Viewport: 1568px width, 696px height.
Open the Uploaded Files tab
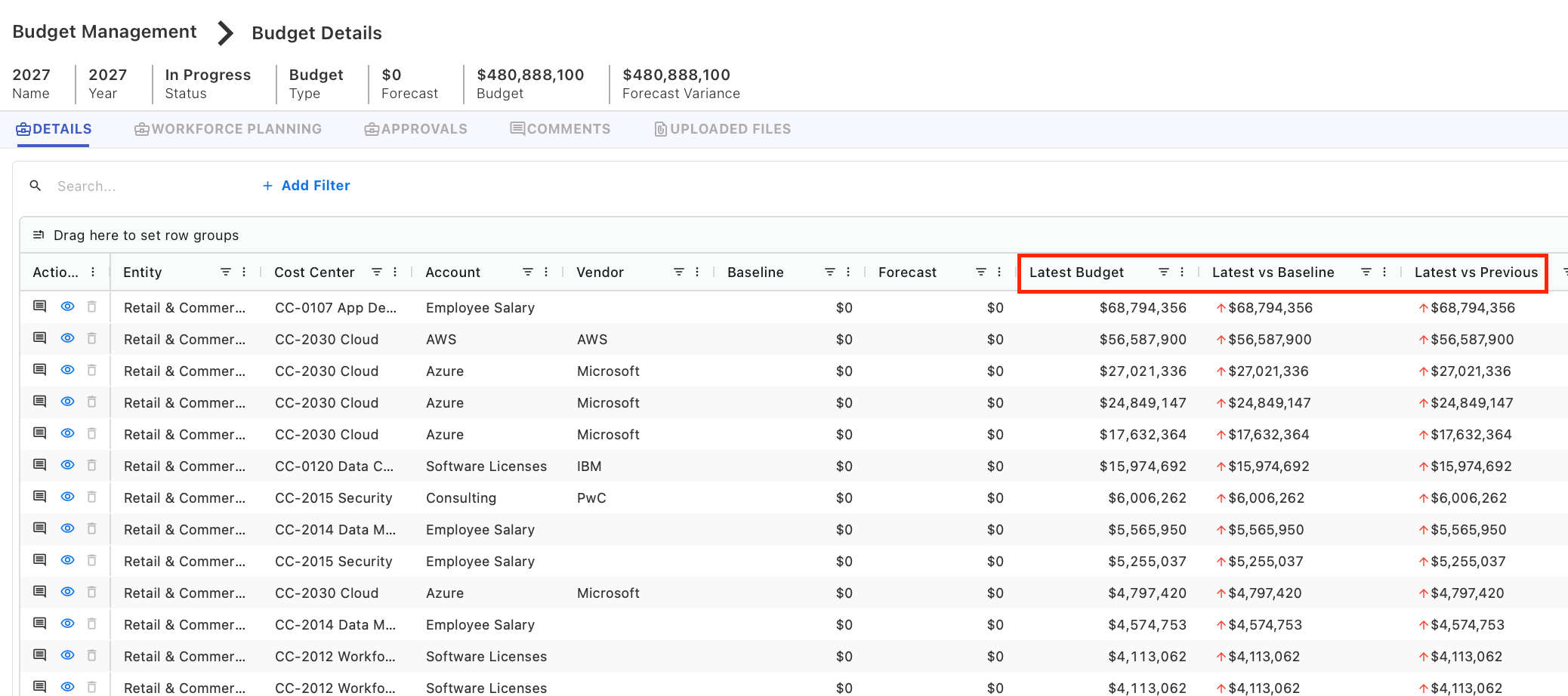[723, 129]
